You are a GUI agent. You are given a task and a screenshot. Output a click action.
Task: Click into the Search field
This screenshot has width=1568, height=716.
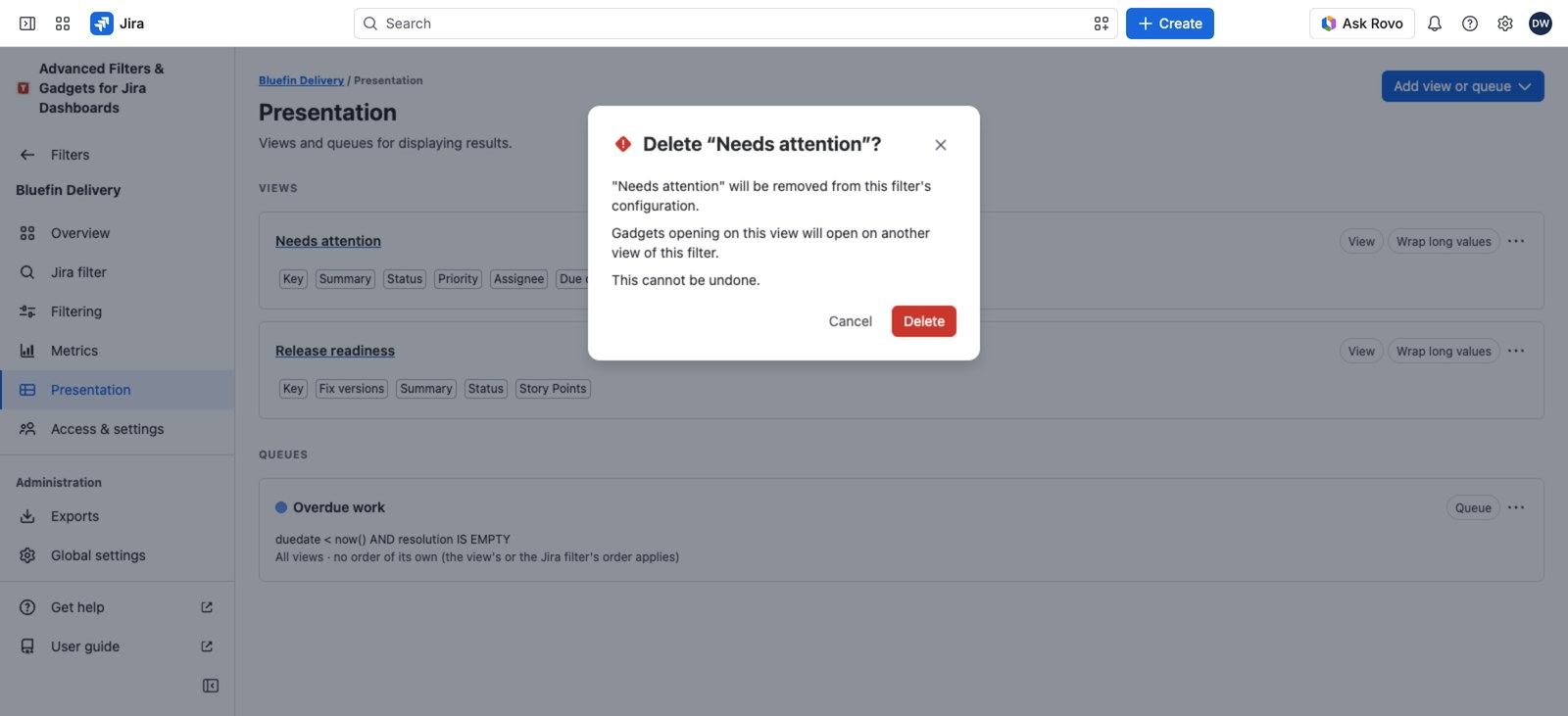735,24
